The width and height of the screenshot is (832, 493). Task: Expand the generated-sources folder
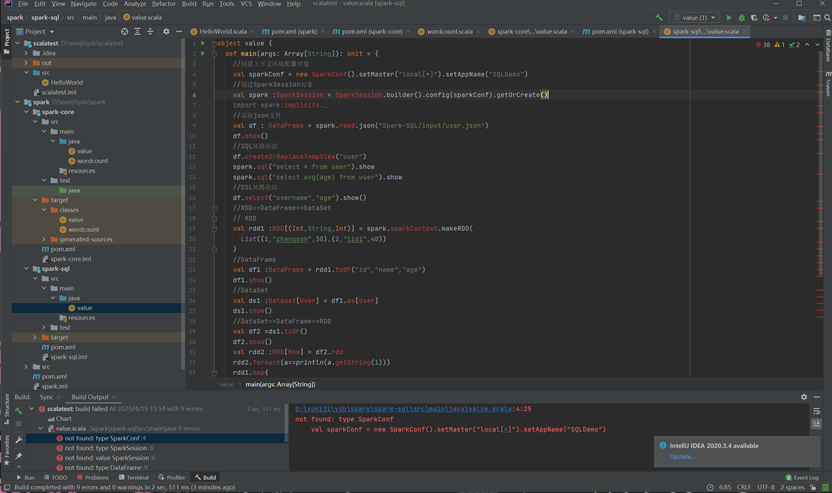pyautogui.click(x=44, y=239)
